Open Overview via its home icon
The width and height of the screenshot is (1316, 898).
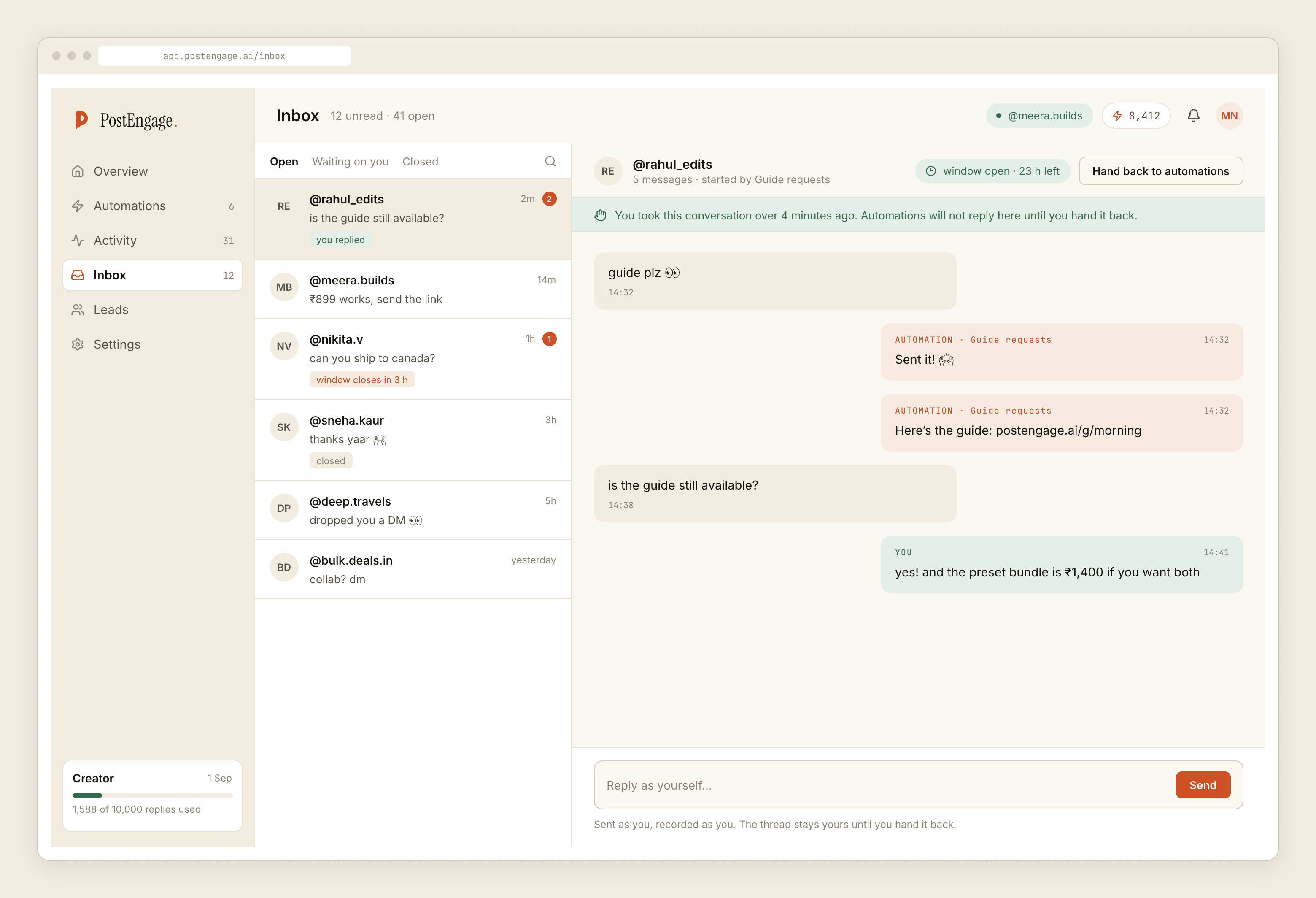click(78, 171)
